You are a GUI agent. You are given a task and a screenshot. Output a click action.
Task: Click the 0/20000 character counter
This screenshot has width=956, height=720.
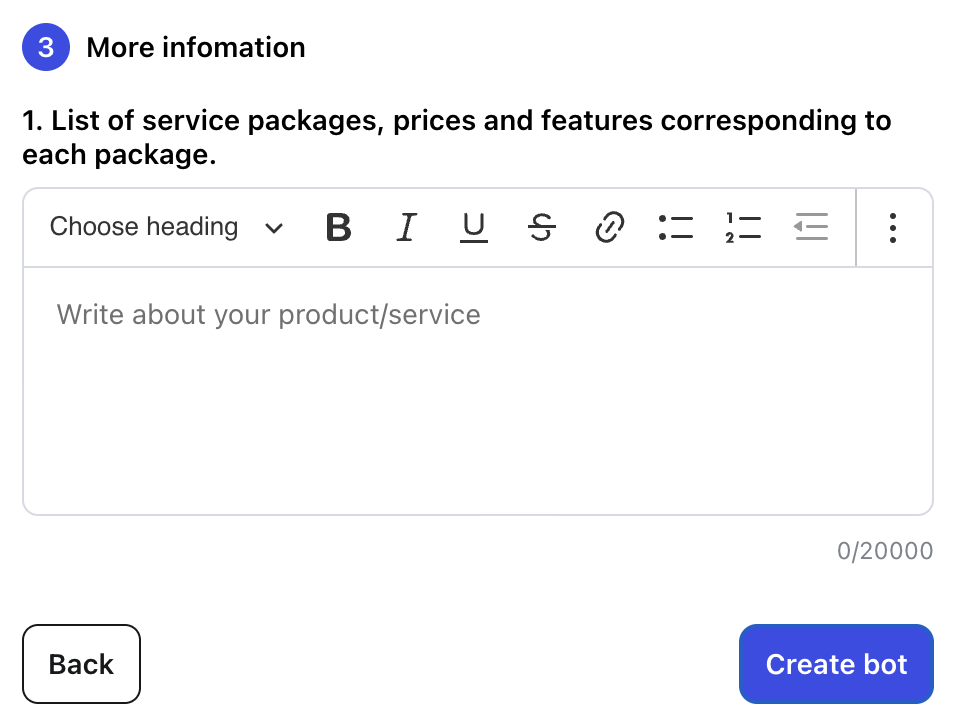click(x=884, y=551)
